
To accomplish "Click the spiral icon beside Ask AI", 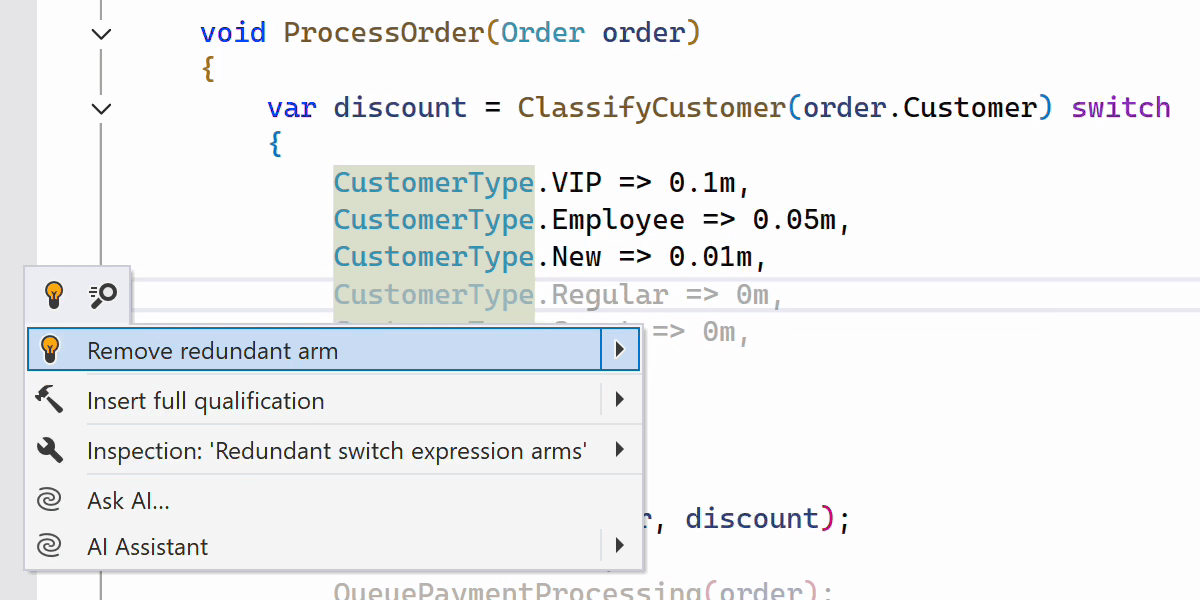I will 49,500.
